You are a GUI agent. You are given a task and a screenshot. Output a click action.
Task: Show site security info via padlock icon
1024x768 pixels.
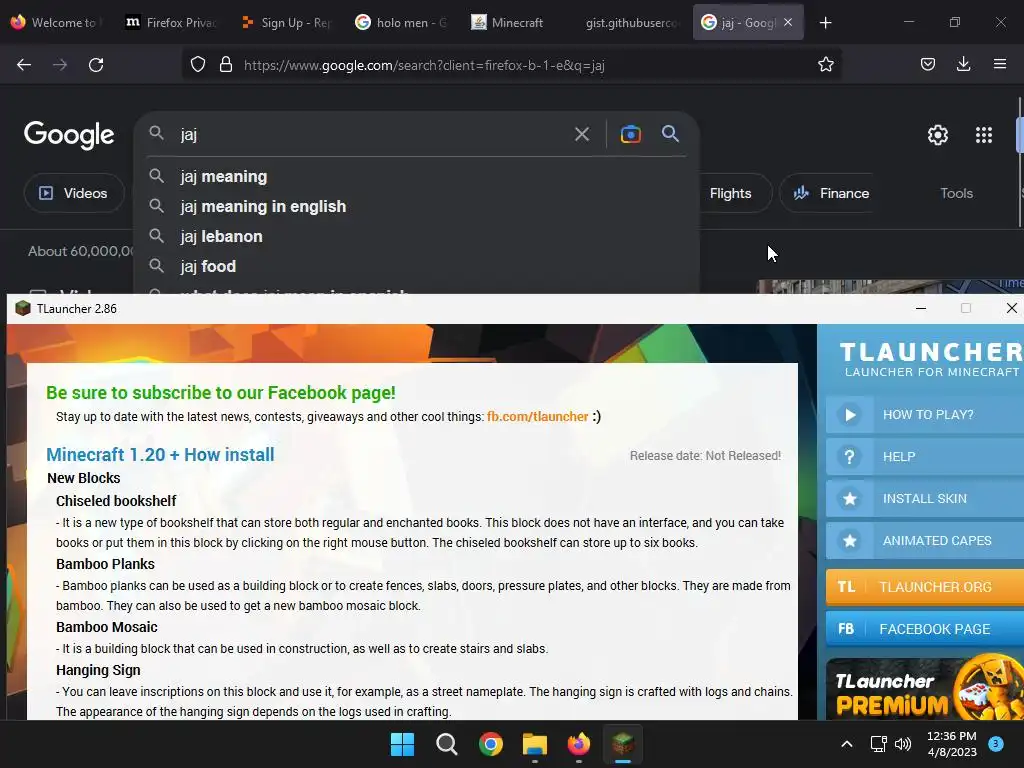226,65
